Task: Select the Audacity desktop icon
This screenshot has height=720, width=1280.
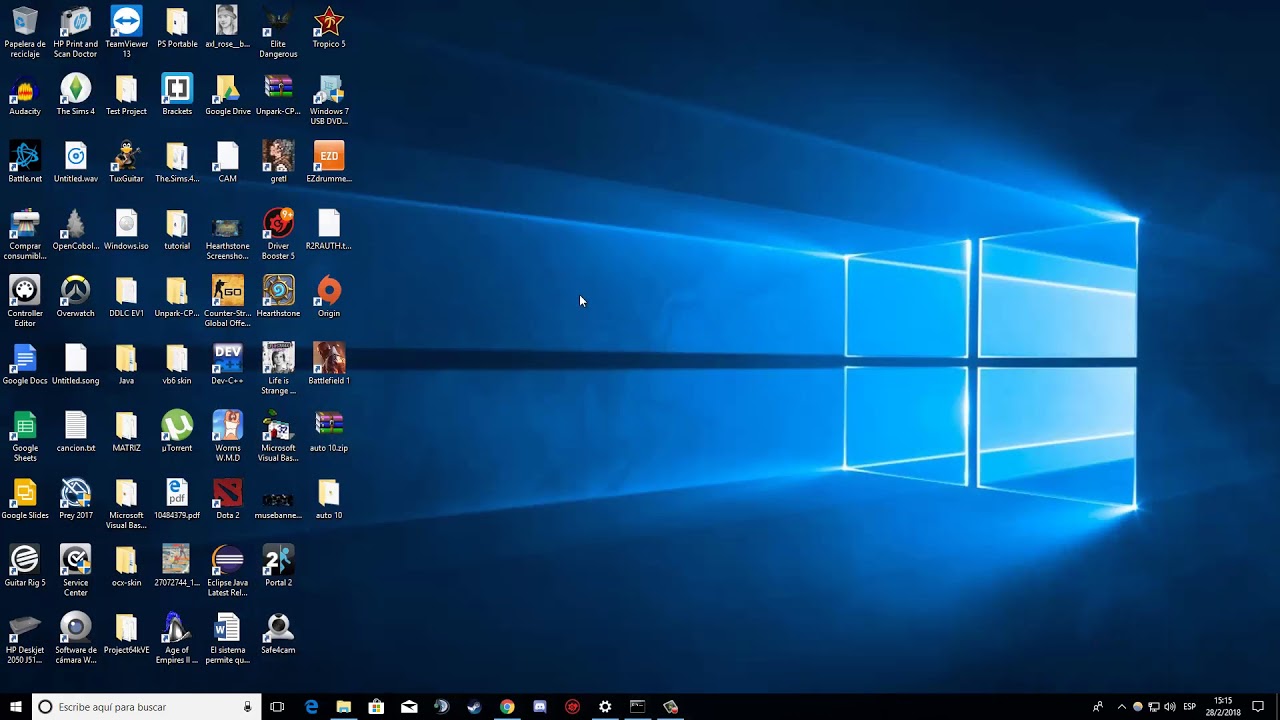Action: click(25, 95)
